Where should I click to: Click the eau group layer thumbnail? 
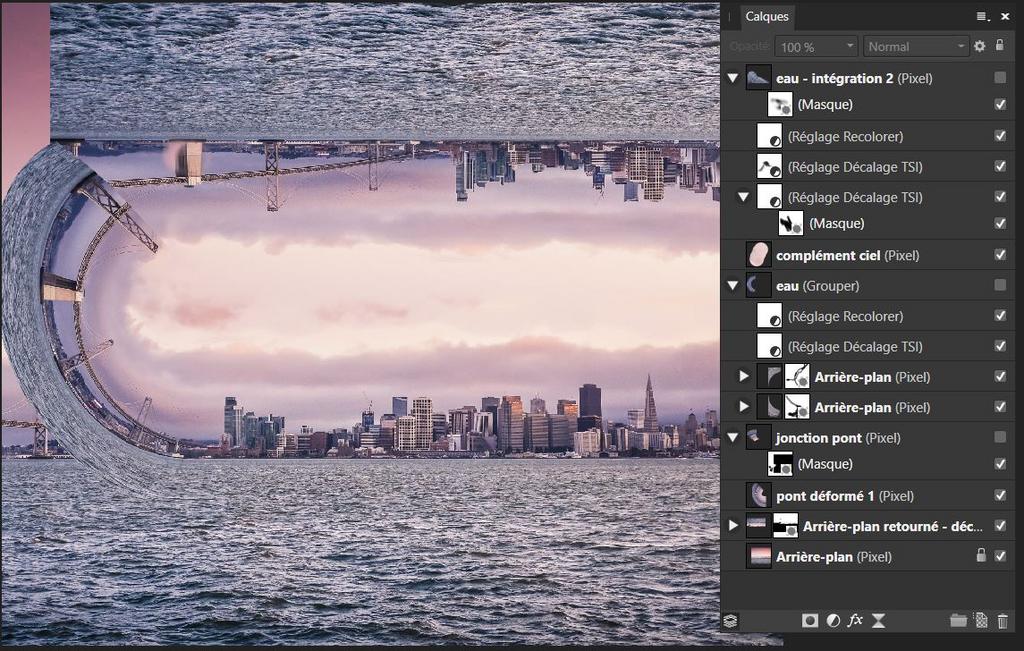[758, 285]
